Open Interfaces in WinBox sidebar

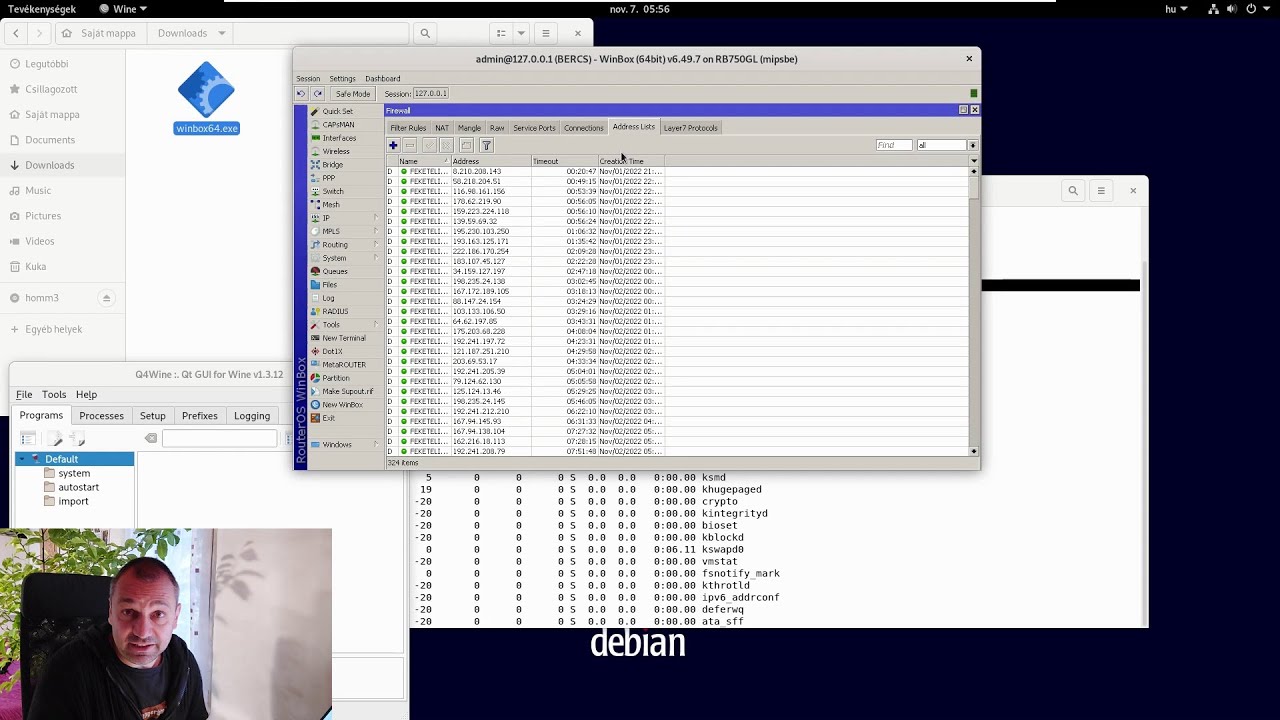[339, 138]
